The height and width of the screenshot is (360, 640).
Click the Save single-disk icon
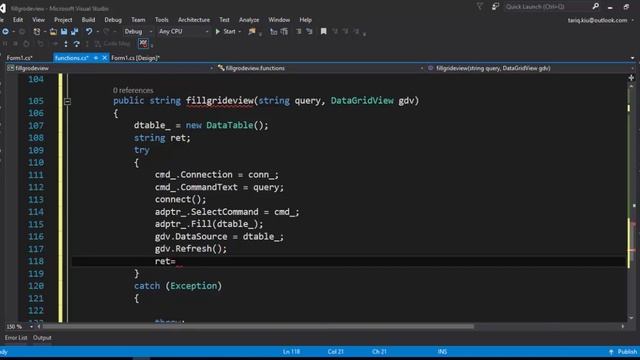[x=64, y=31]
